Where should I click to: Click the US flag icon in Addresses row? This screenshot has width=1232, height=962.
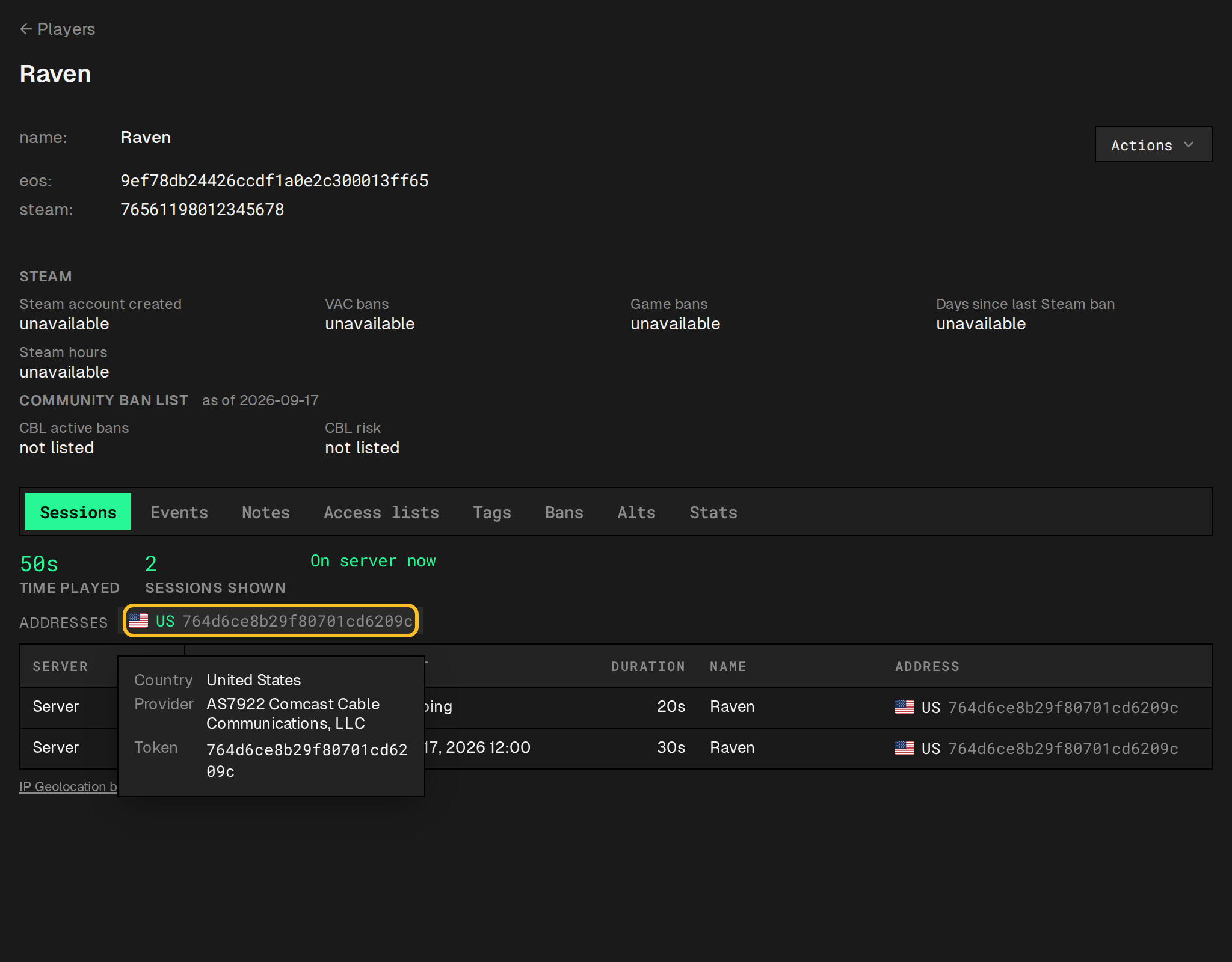coord(138,620)
